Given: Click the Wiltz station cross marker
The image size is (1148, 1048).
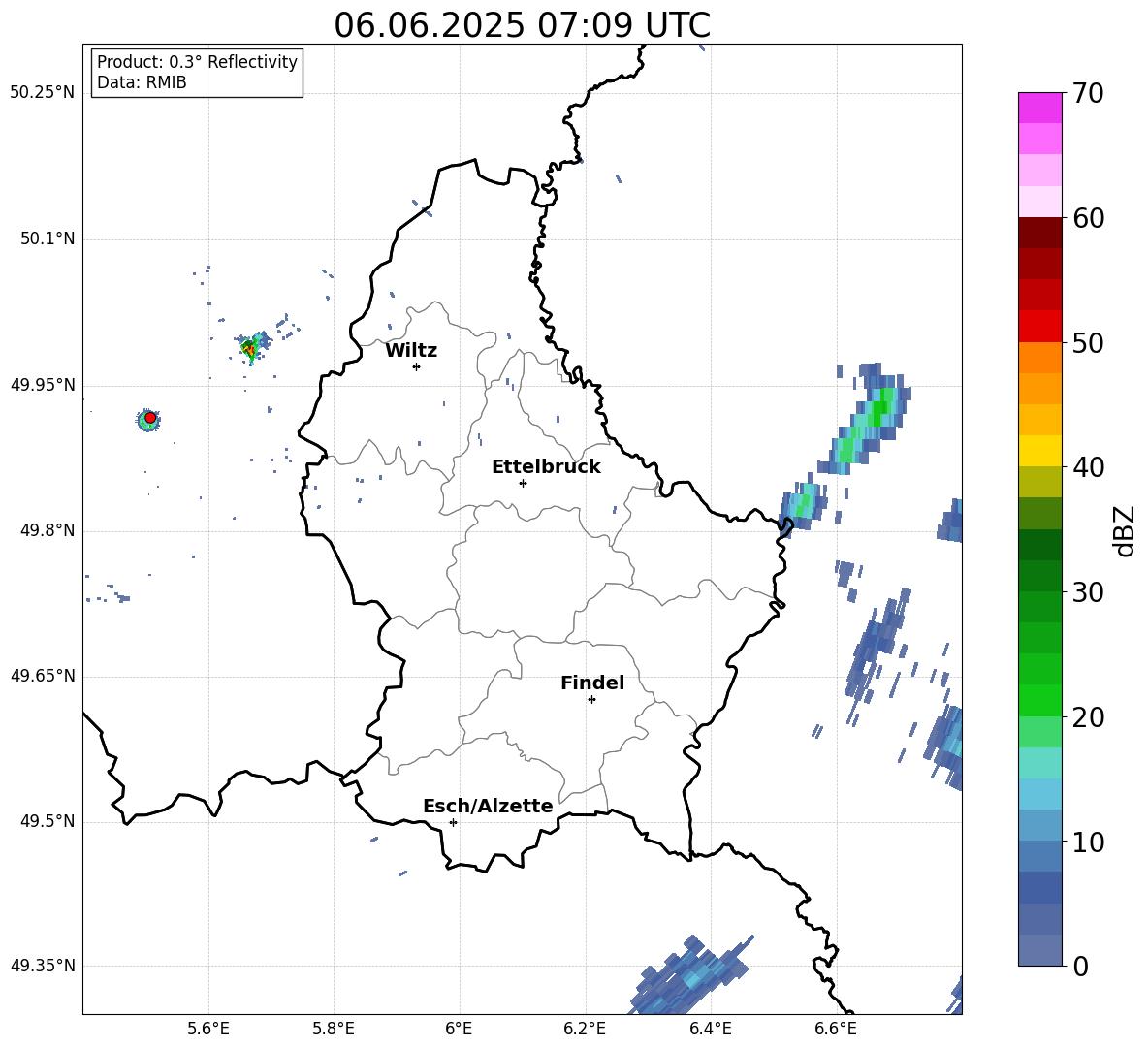Looking at the screenshot, I should 416,366.
